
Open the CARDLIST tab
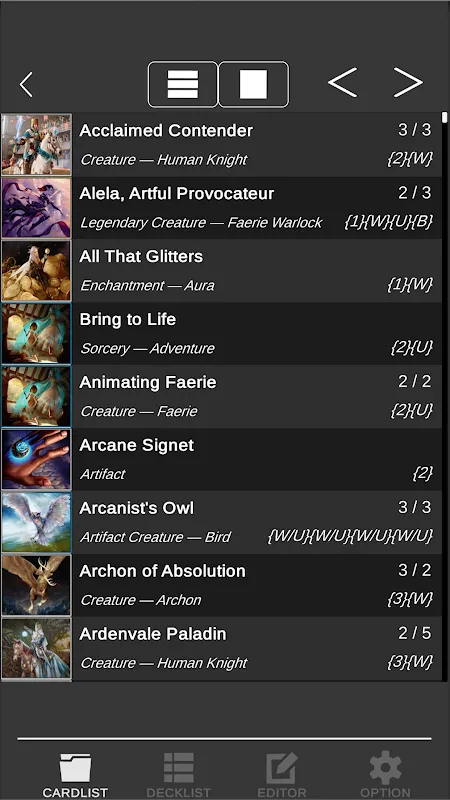(75, 774)
